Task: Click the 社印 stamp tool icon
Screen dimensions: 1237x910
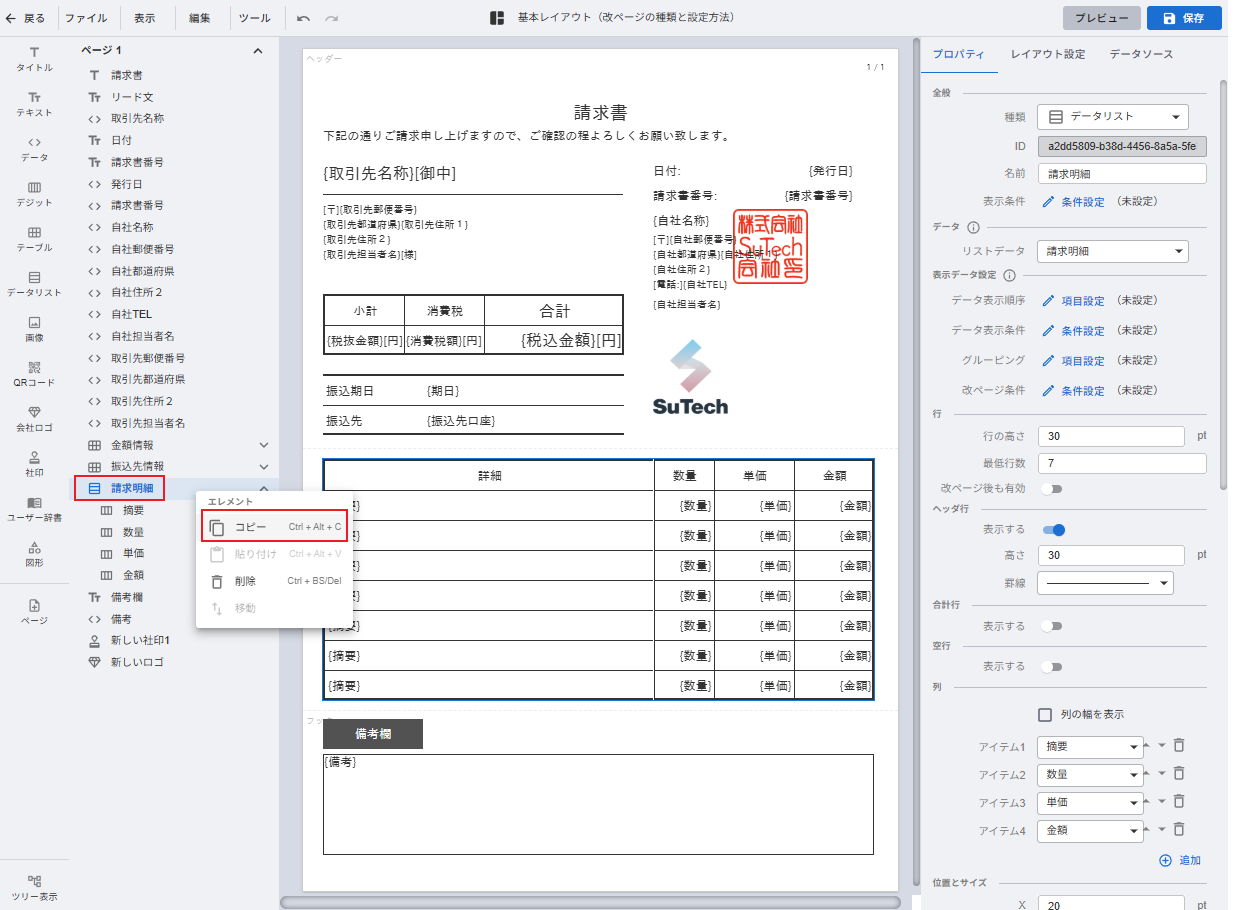Action: click(34, 462)
